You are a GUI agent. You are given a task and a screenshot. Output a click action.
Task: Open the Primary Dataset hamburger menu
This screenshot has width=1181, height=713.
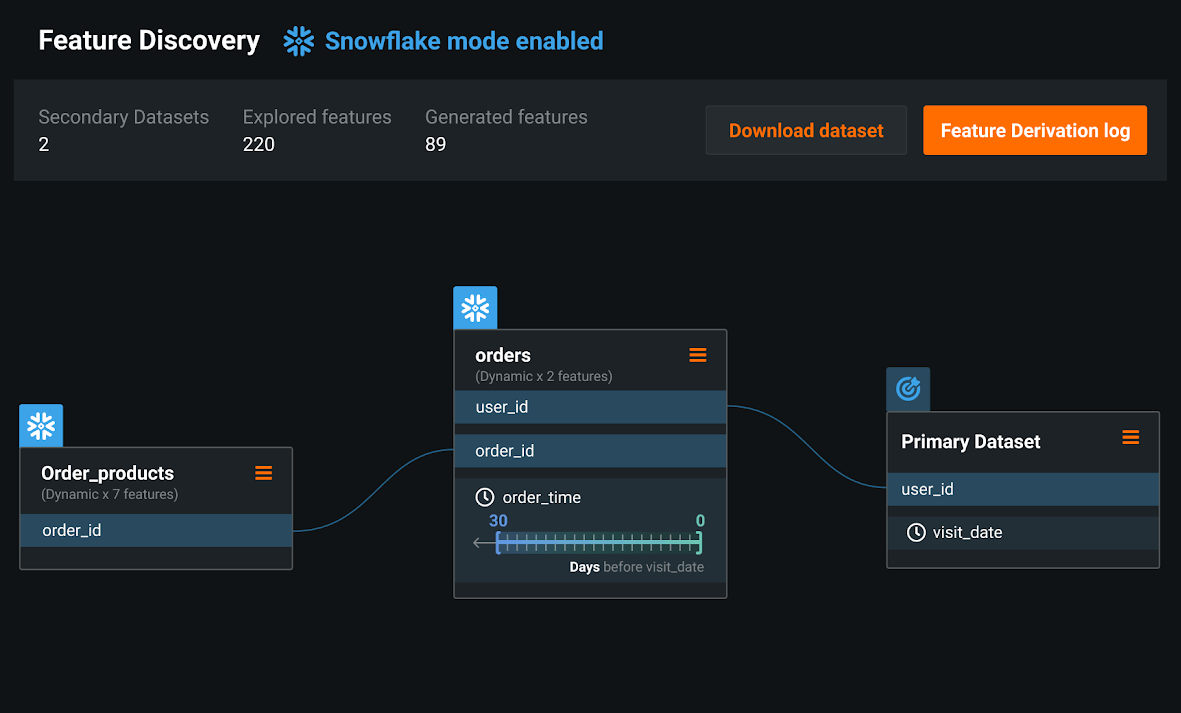1131,437
